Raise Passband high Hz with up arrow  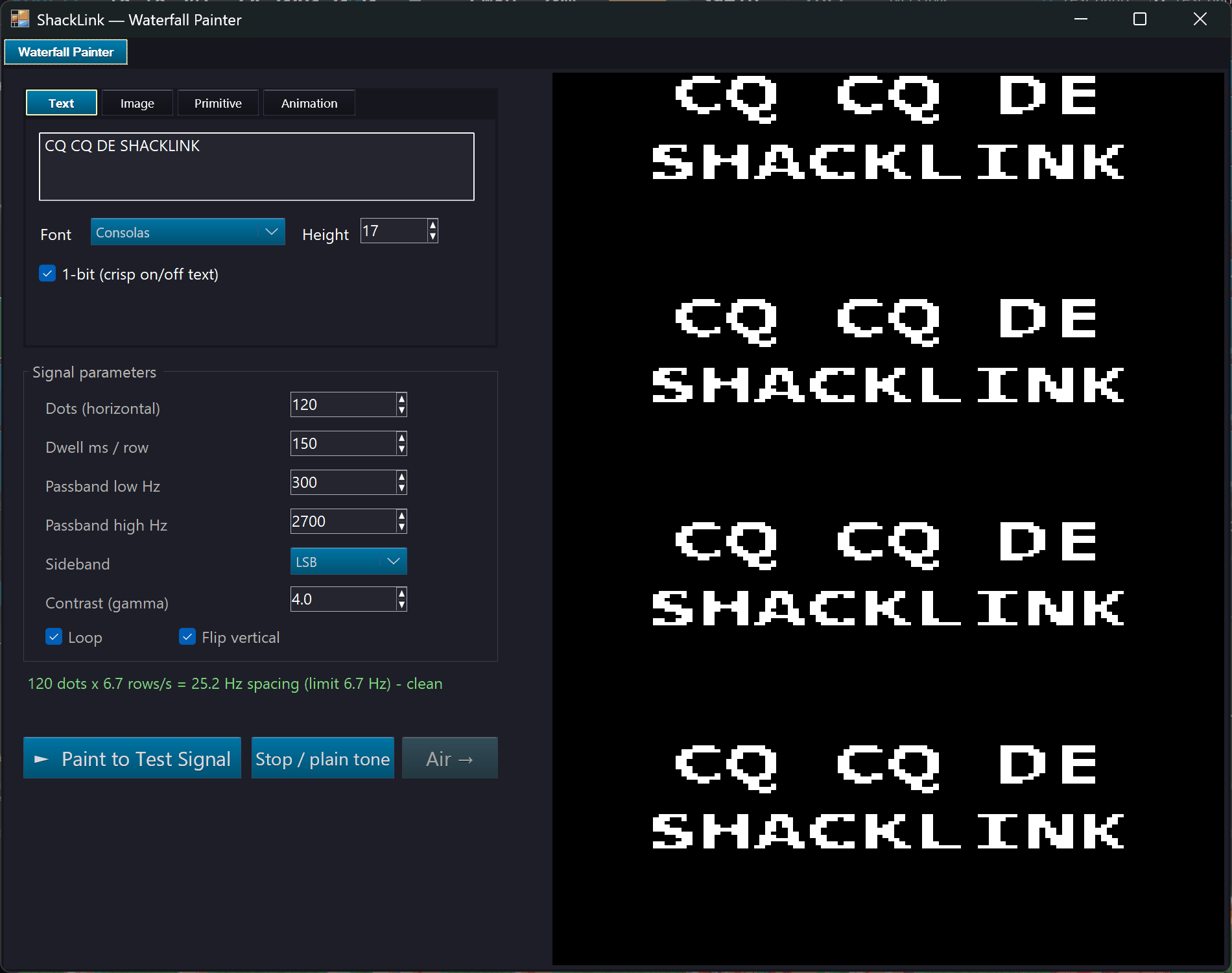pos(402,516)
